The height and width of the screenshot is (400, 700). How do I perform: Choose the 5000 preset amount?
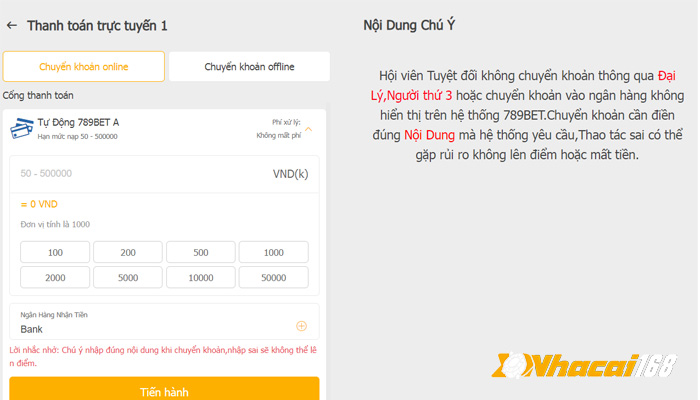tap(128, 278)
